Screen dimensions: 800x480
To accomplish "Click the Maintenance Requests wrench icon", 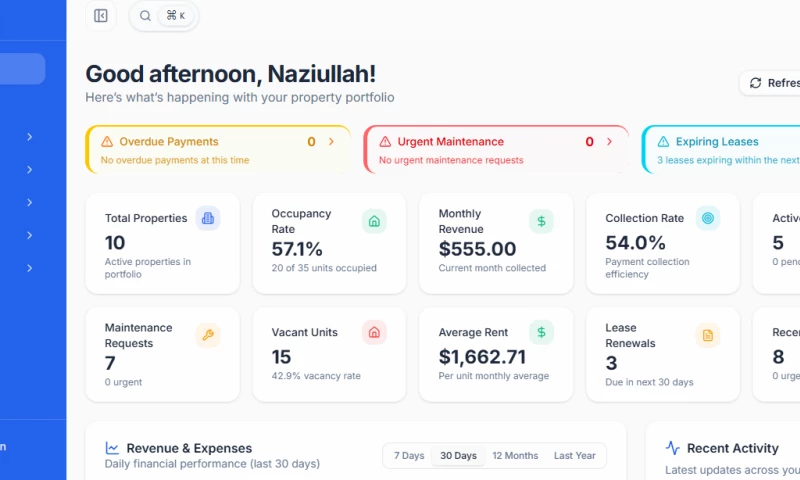I will pos(208,336).
